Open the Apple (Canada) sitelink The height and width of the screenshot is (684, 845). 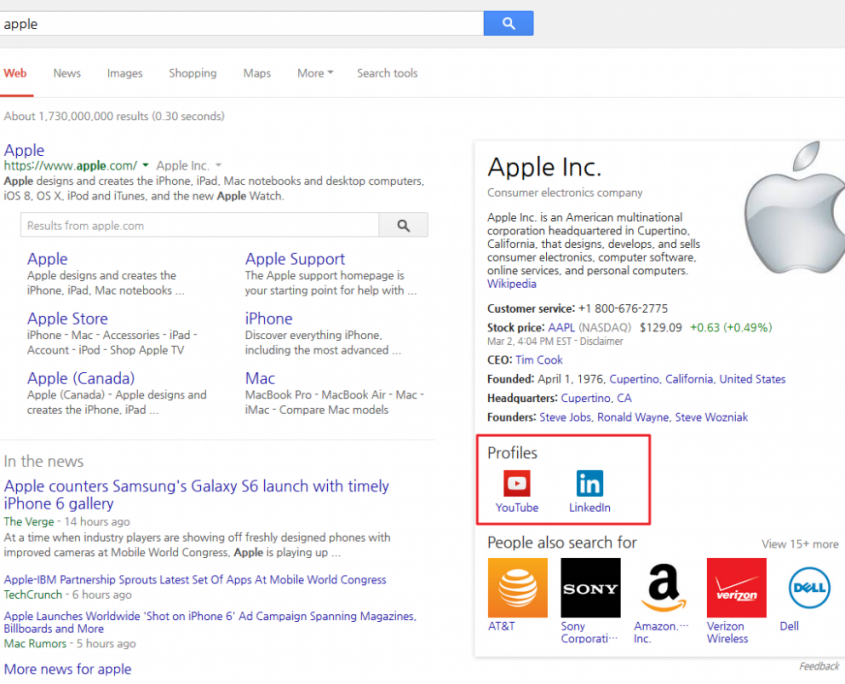pyautogui.click(x=81, y=378)
